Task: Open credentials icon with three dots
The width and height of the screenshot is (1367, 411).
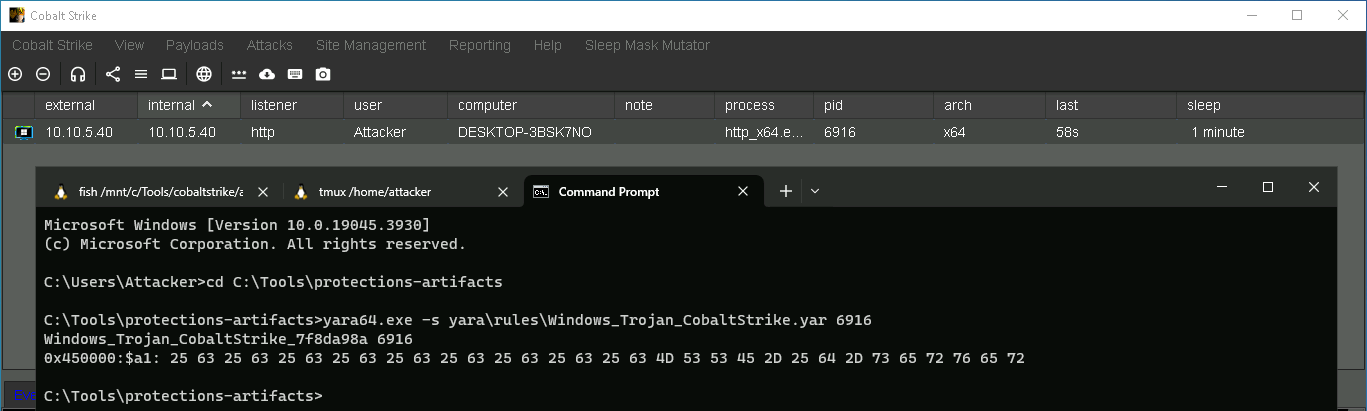Action: pos(239,74)
